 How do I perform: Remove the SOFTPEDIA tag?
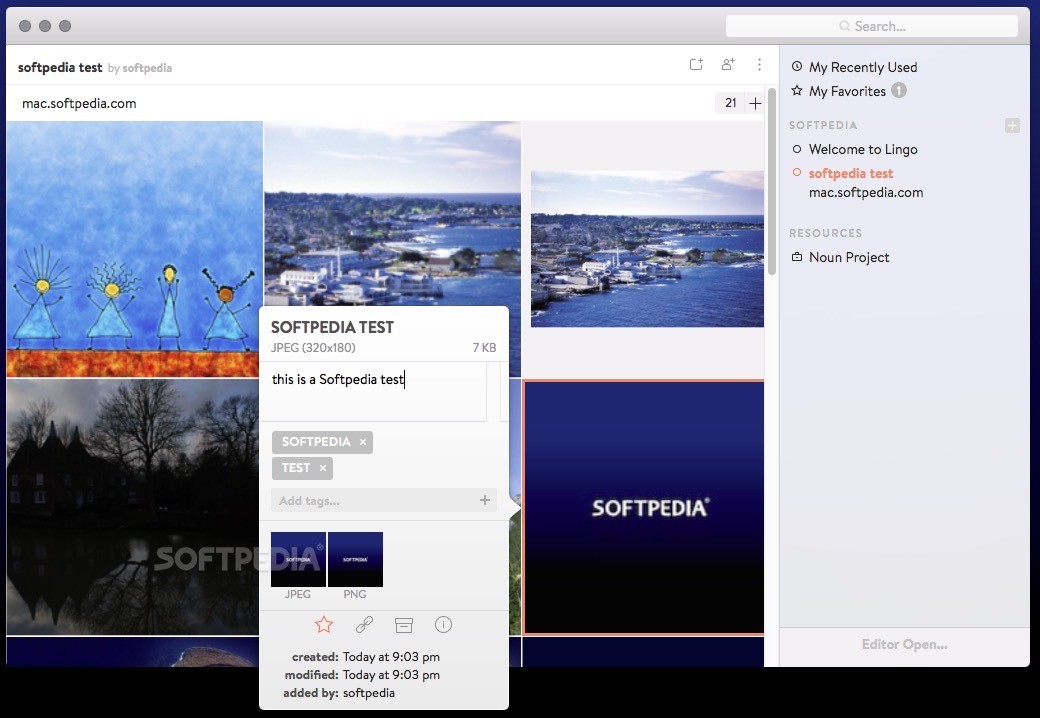tap(363, 442)
